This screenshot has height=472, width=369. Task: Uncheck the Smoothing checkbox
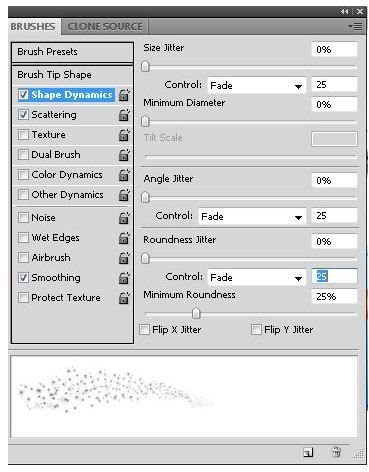23,277
